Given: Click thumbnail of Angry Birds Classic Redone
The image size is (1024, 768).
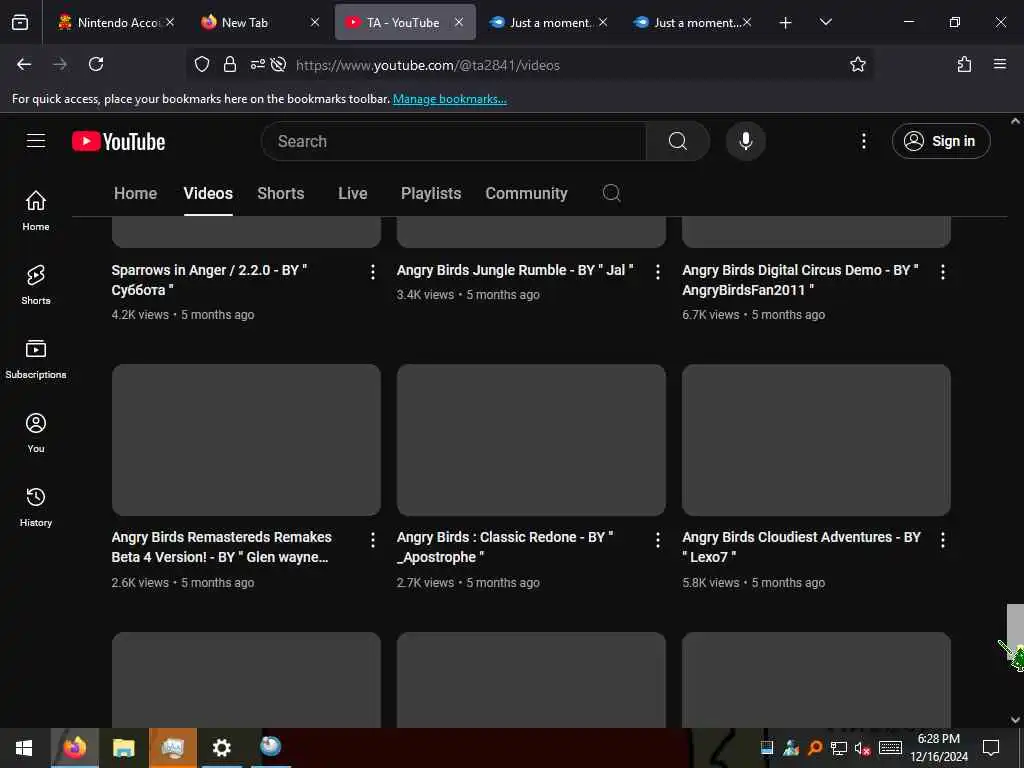Looking at the screenshot, I should [x=531, y=440].
